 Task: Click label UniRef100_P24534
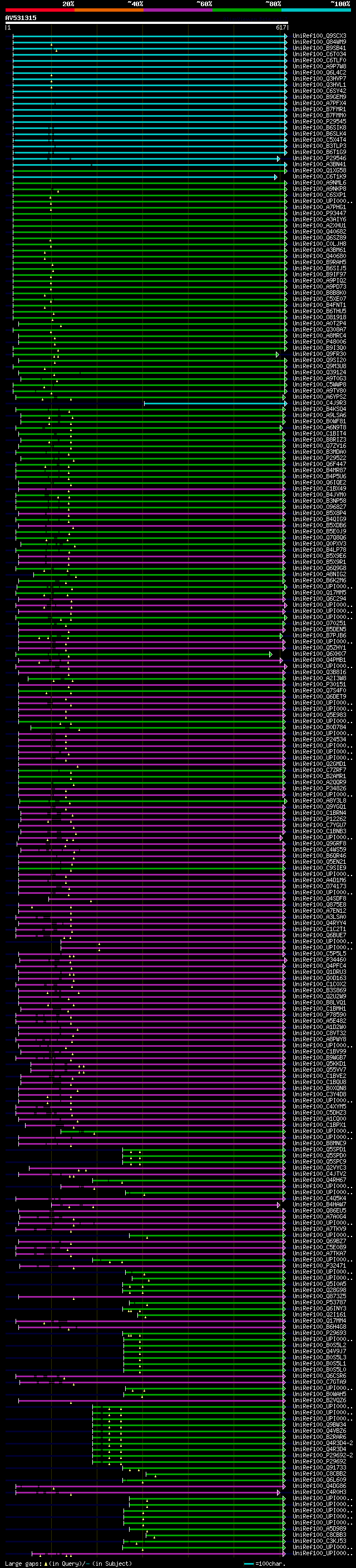319,740
